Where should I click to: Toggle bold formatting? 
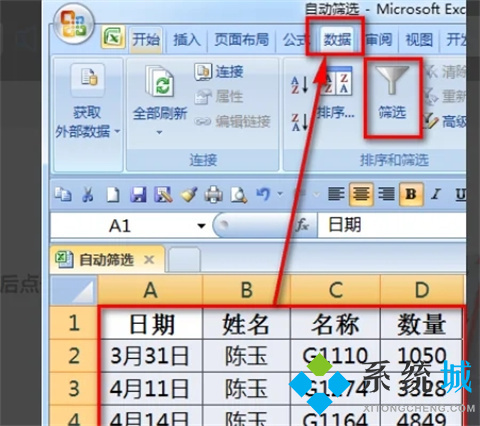tap(411, 194)
